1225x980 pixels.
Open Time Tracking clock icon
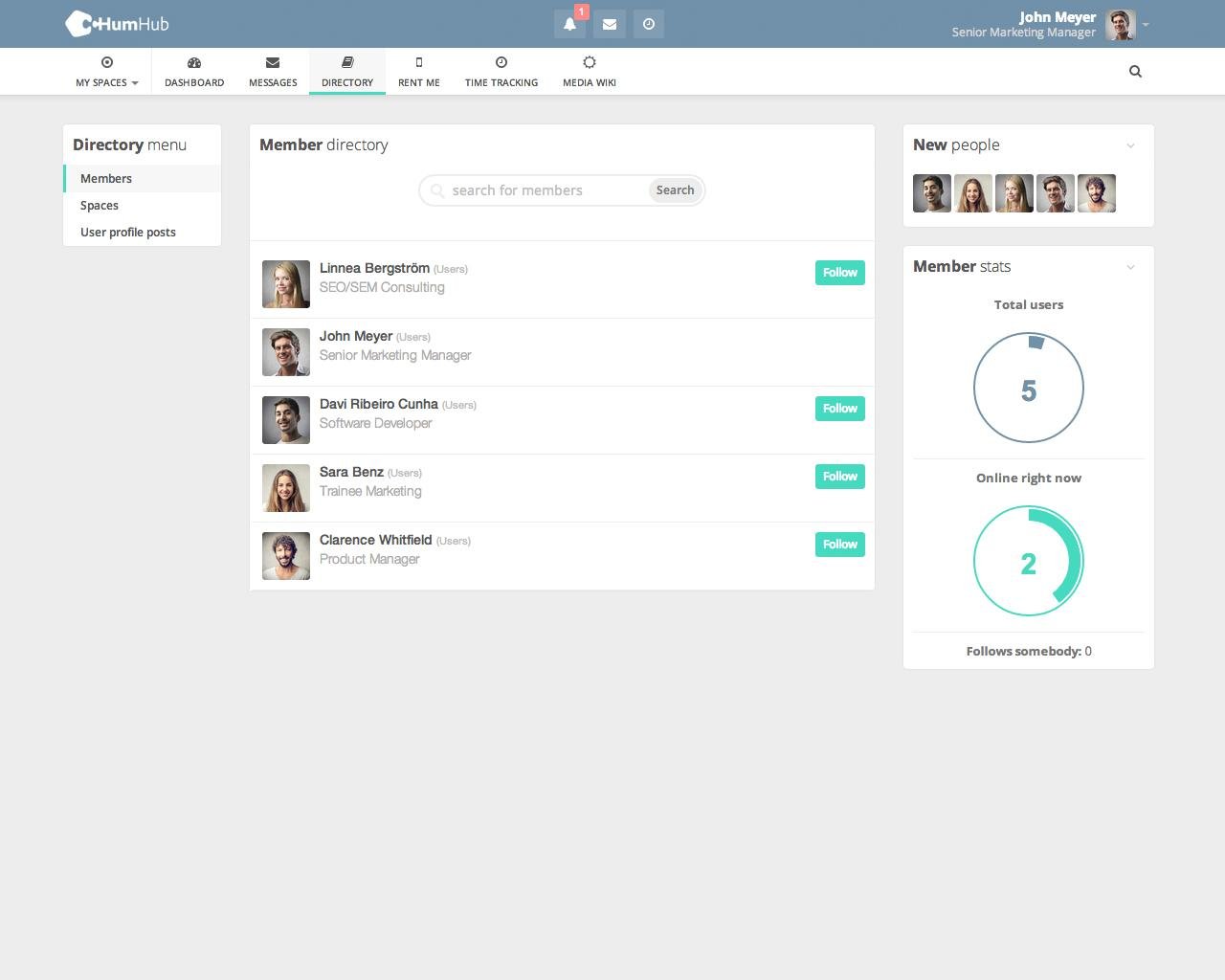[x=501, y=63]
